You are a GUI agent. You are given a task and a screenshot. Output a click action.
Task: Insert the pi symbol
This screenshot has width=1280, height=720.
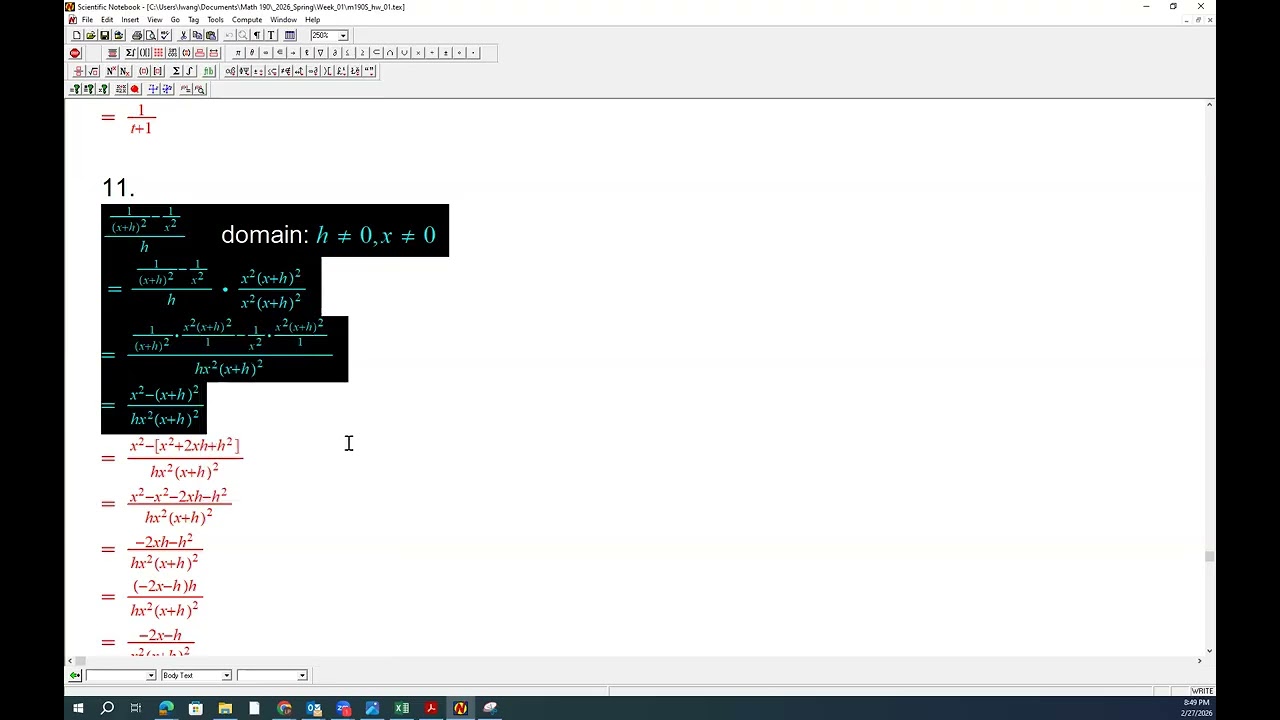[x=238, y=53]
